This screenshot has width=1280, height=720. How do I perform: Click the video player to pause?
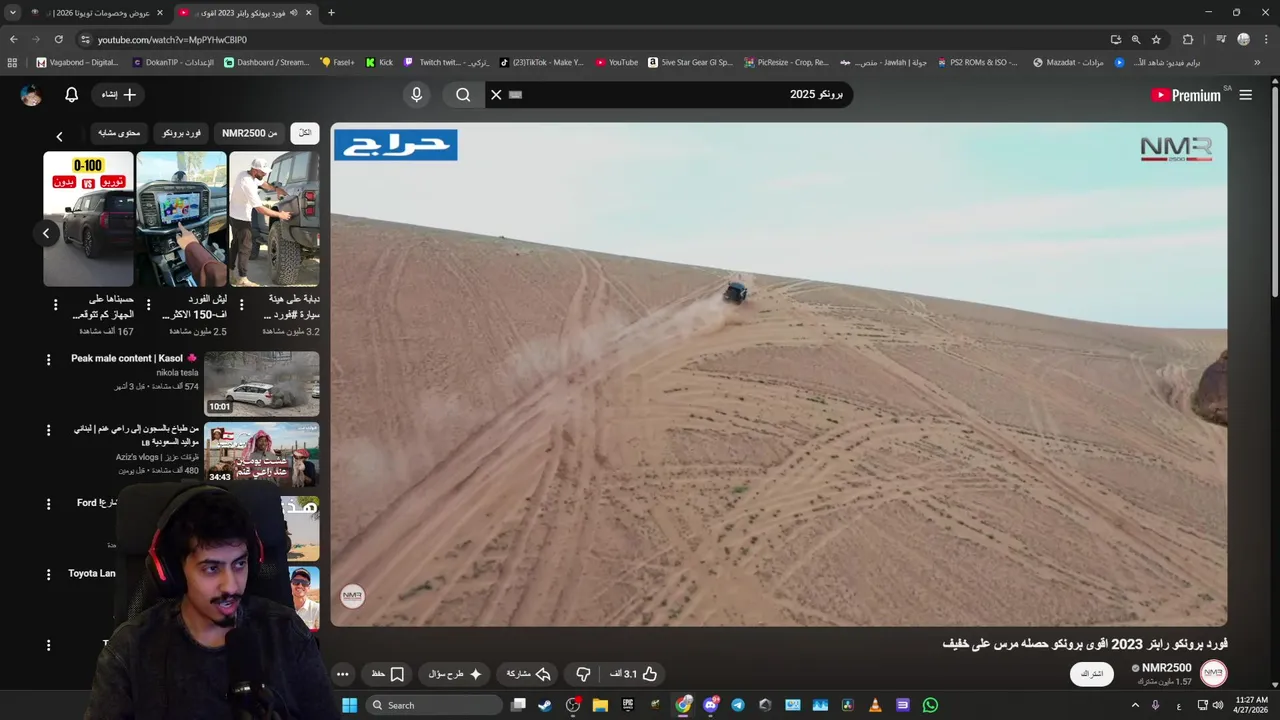pos(779,375)
